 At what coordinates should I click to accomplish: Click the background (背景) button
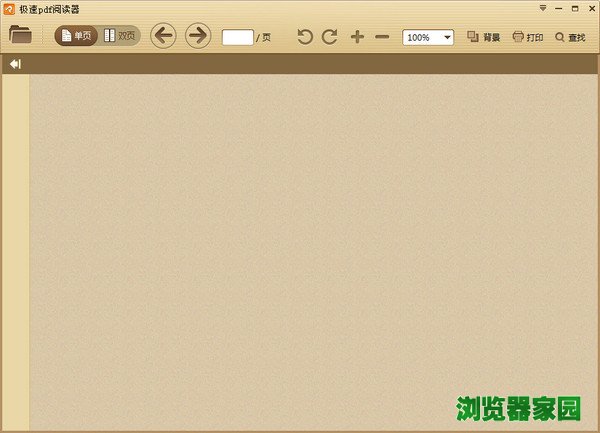tap(484, 37)
